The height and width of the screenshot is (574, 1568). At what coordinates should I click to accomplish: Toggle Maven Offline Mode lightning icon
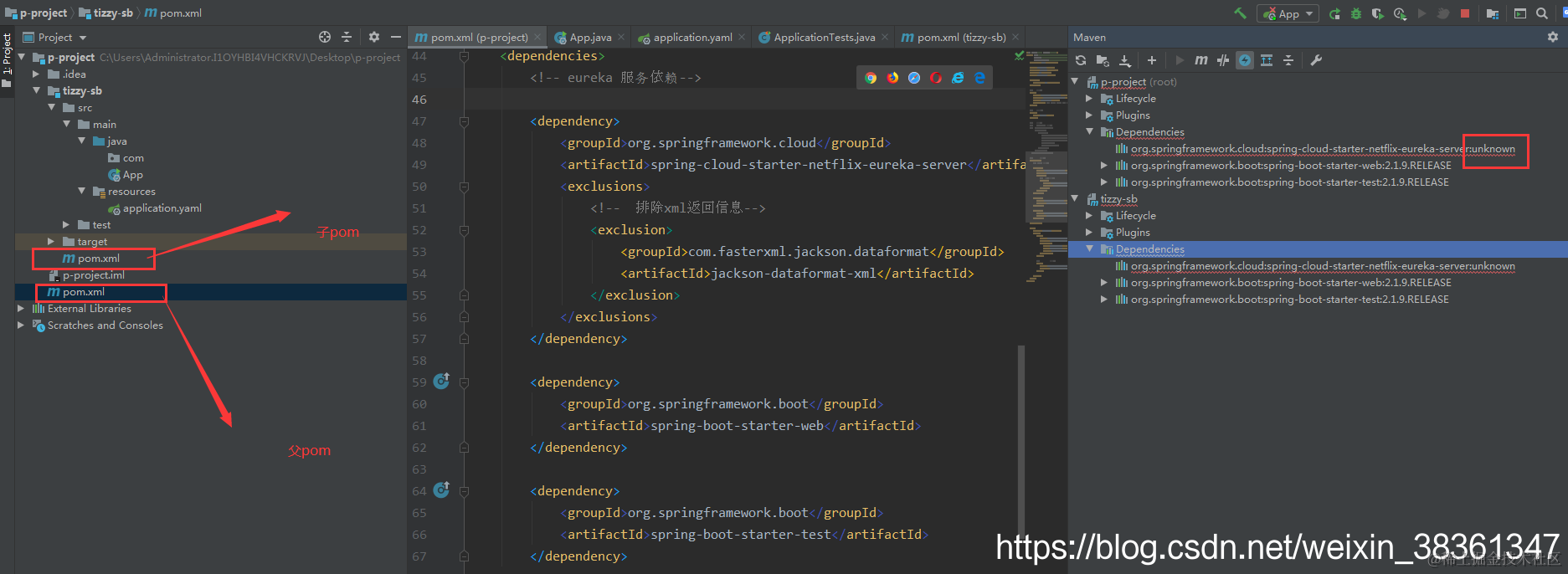(1245, 60)
